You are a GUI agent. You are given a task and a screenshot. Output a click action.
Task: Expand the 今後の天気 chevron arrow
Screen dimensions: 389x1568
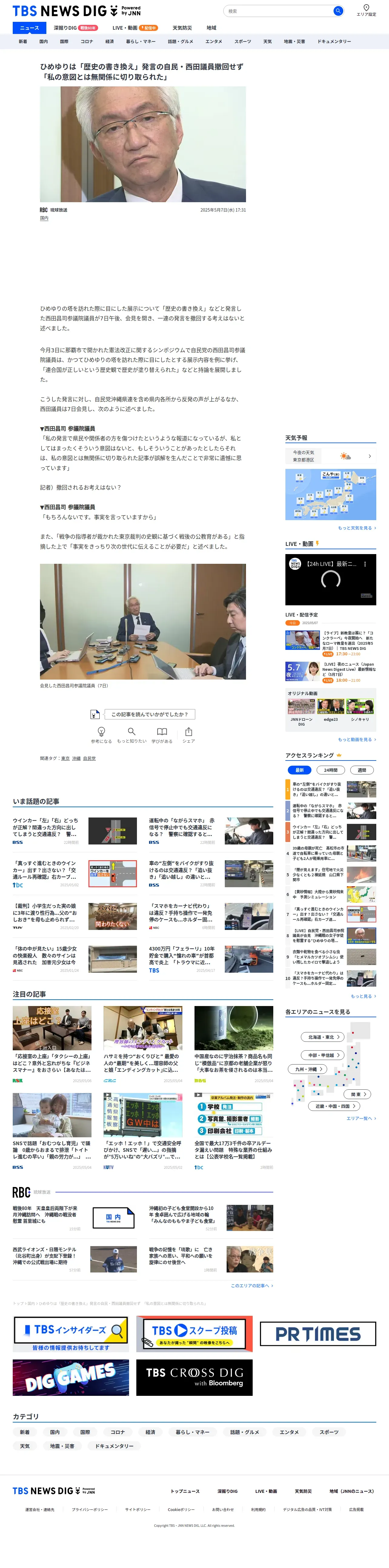coord(370,456)
